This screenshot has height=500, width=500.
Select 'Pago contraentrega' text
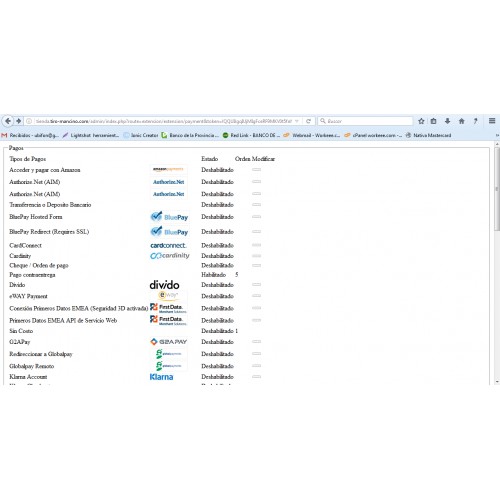click(x=32, y=275)
